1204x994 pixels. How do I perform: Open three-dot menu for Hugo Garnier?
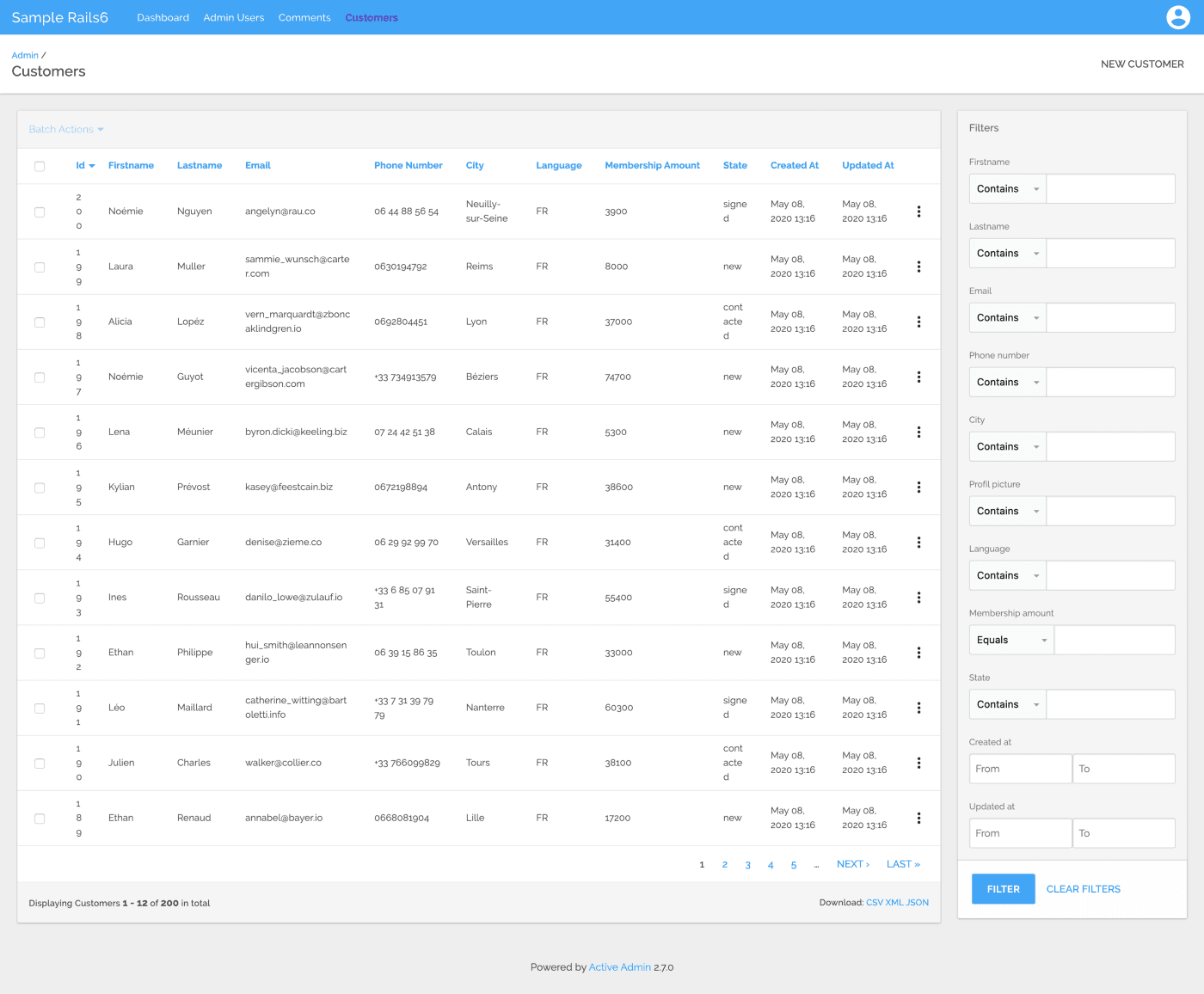pos(918,543)
